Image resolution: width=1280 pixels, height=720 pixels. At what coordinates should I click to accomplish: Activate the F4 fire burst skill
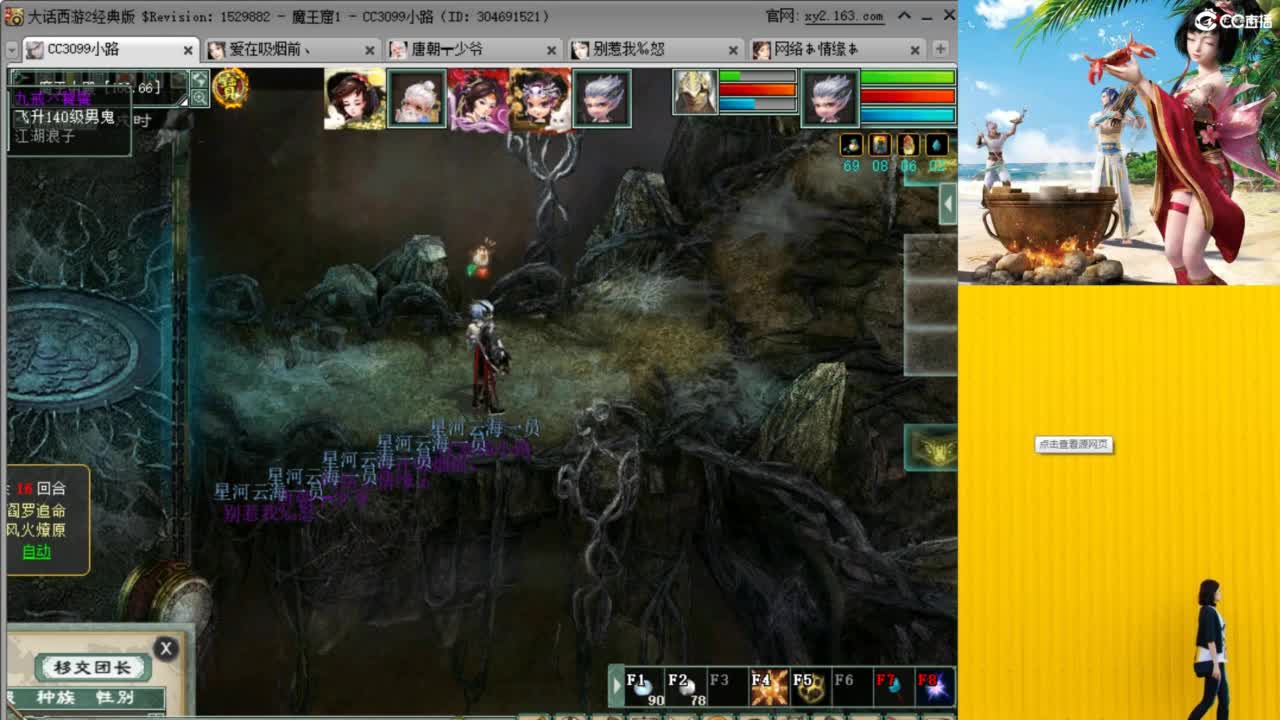click(x=770, y=687)
